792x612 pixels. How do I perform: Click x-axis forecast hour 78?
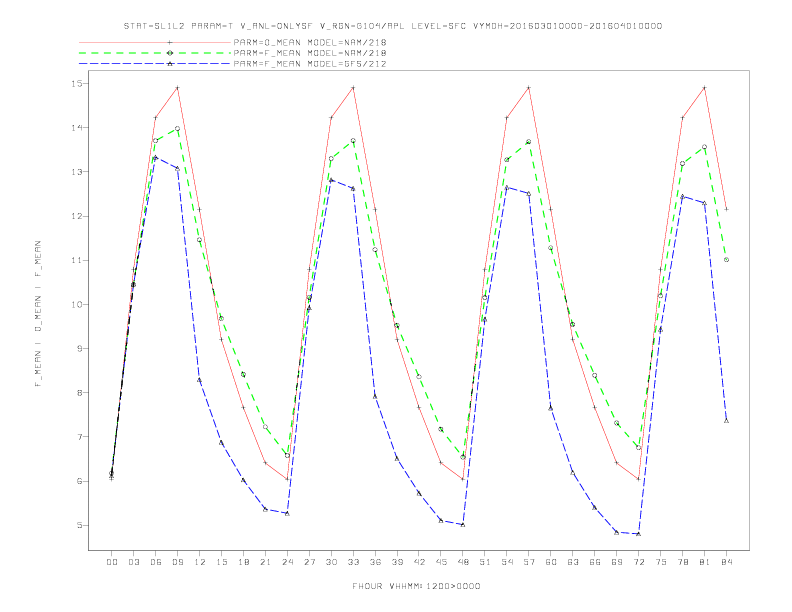click(683, 562)
